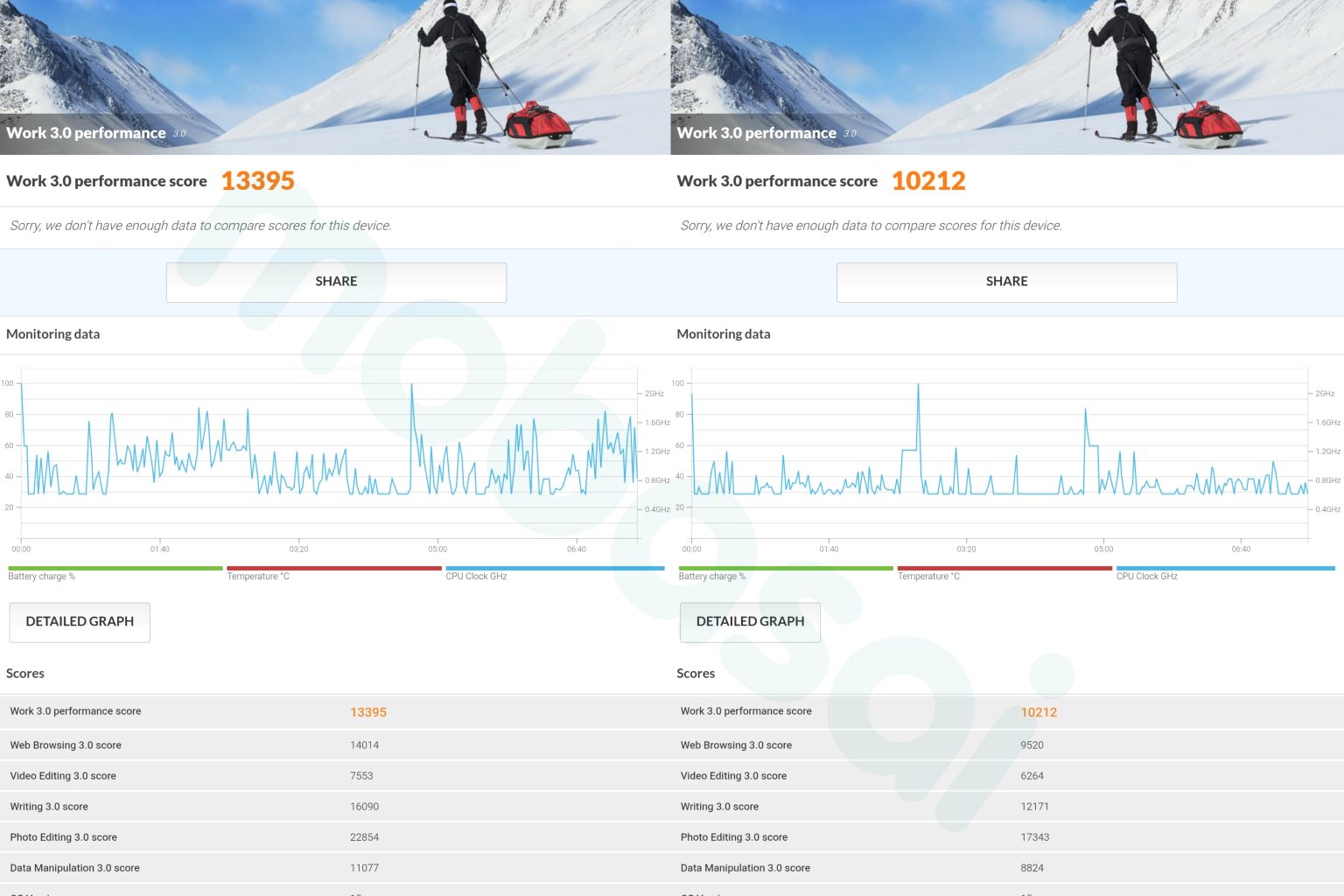
Task: Toggle CPU Clock GHz legend in right chart
Action: [x=1224, y=573]
